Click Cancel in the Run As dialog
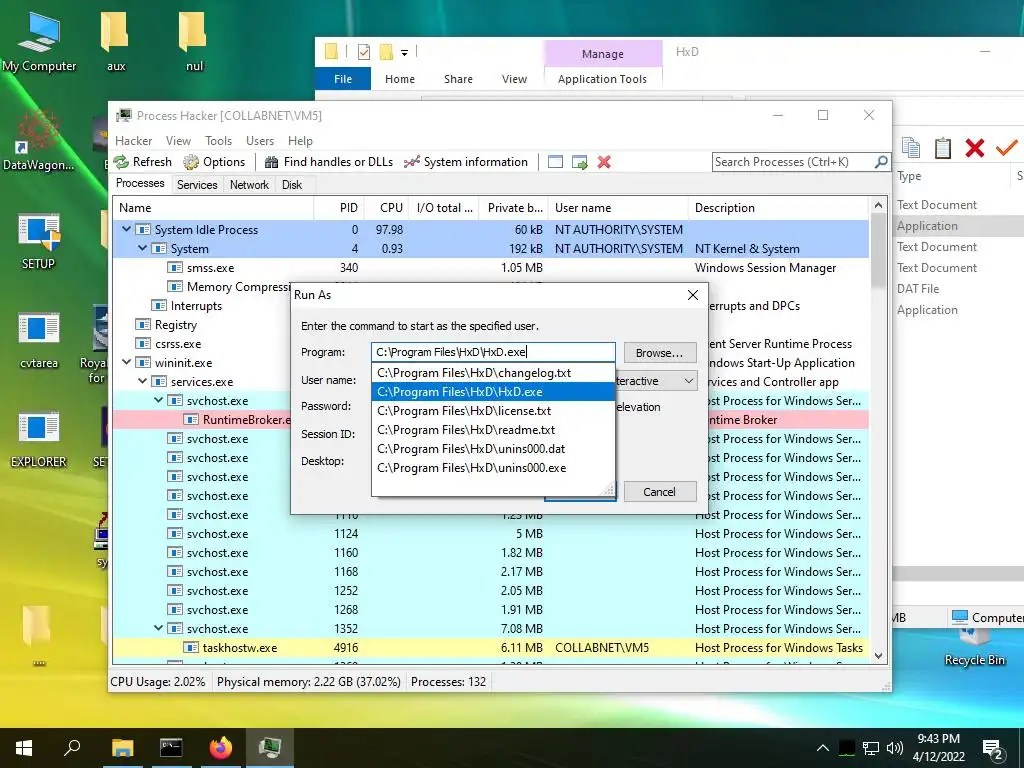 point(660,492)
